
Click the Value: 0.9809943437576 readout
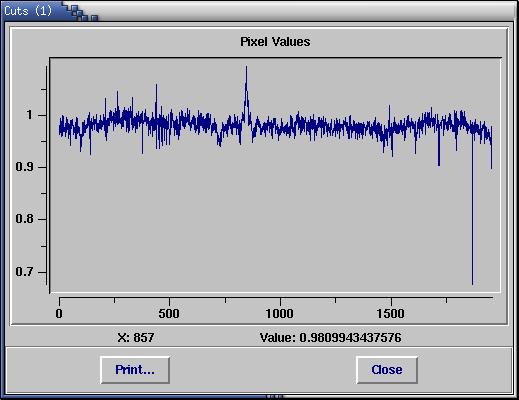tap(331, 338)
